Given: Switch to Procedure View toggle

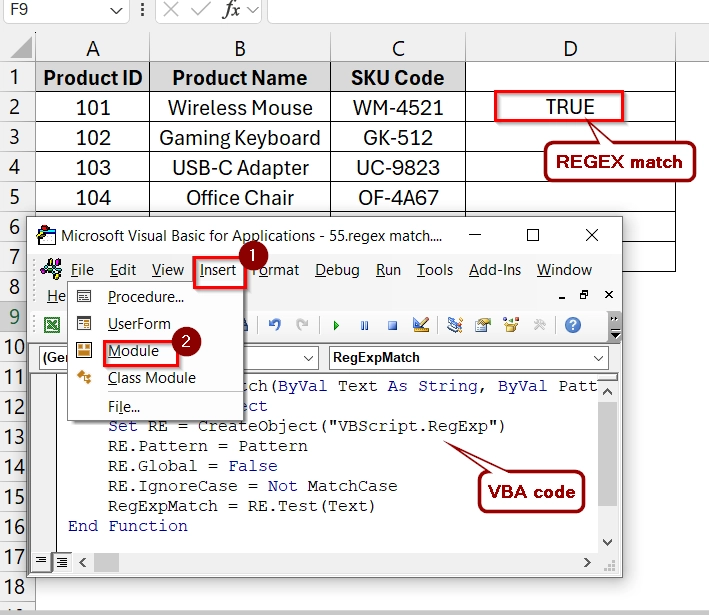Looking at the screenshot, I should point(43,562).
